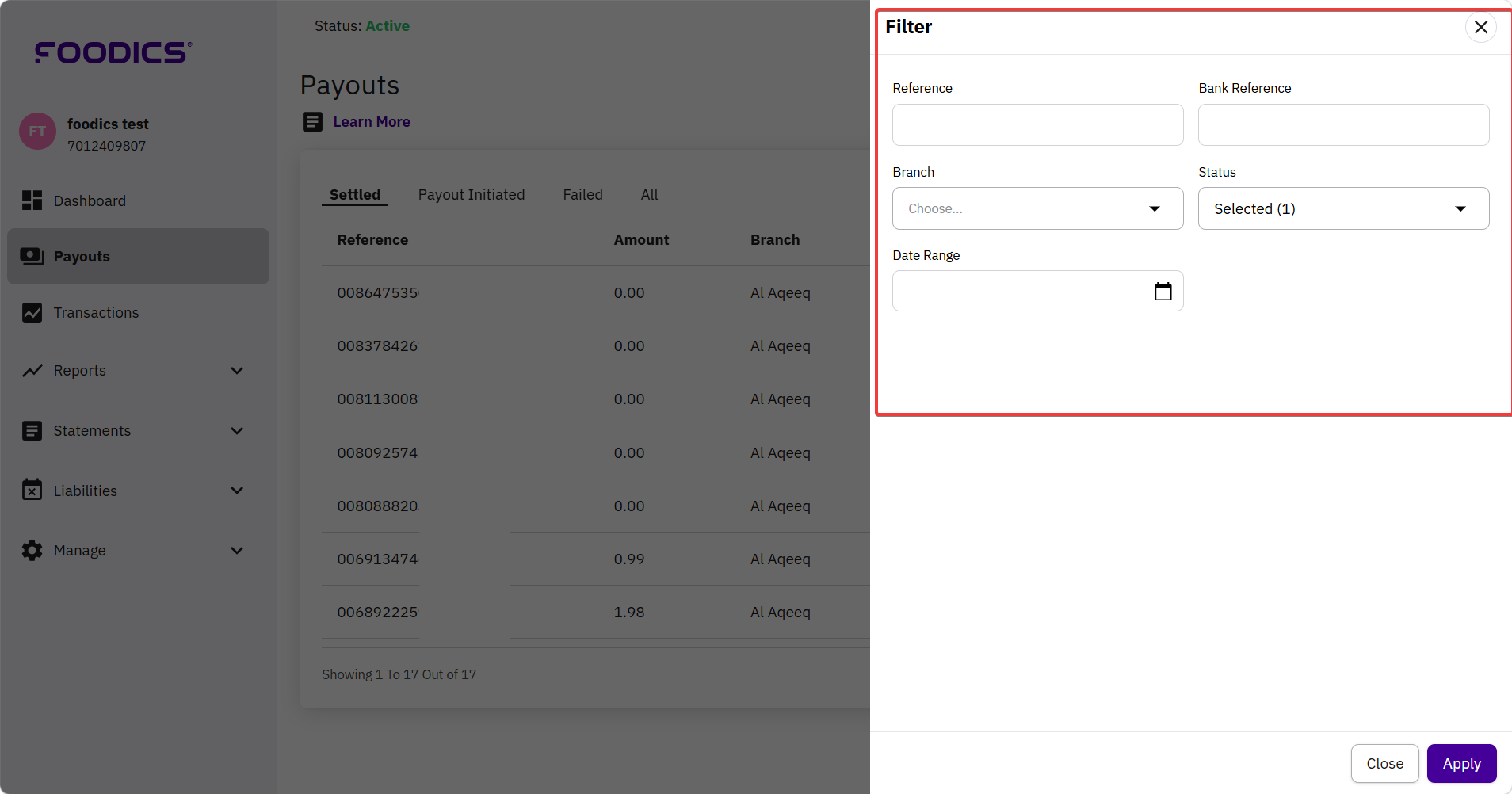
Task: Expand the Liabilities submenu chevron
Action: point(236,491)
